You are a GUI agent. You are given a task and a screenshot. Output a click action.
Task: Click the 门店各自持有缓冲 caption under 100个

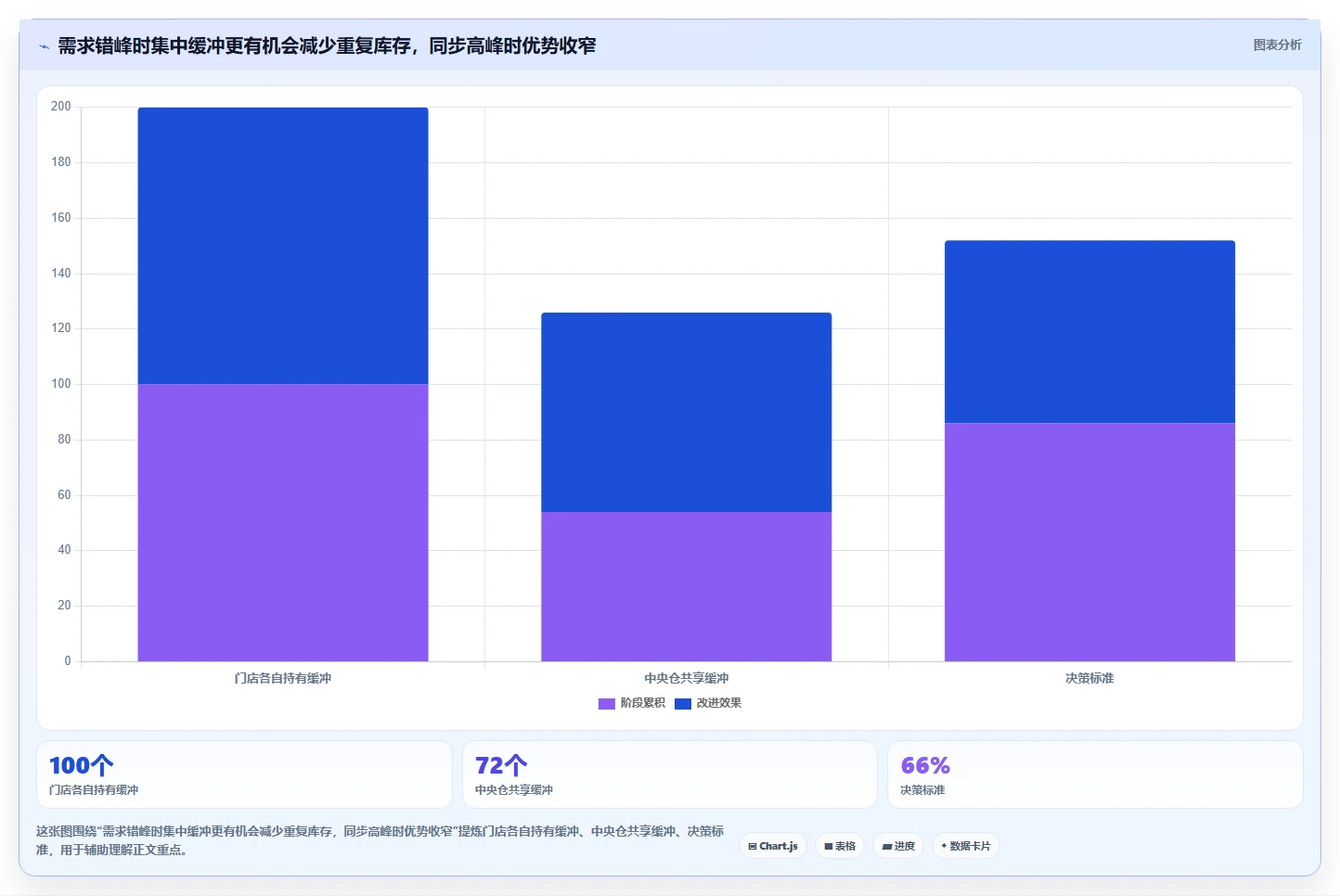pos(94,790)
